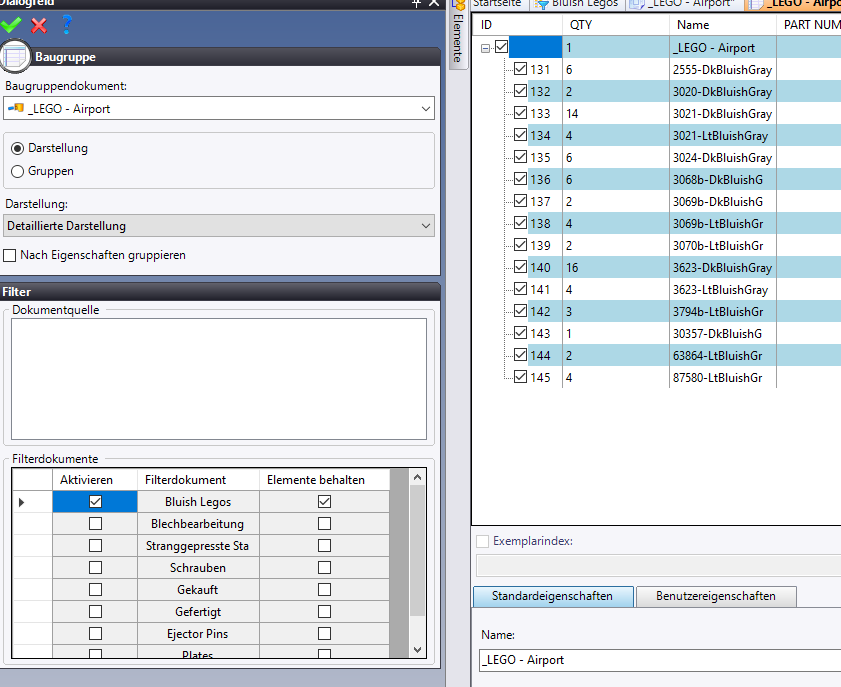Select the 87580-LtBluishGr name cell

pos(722,377)
